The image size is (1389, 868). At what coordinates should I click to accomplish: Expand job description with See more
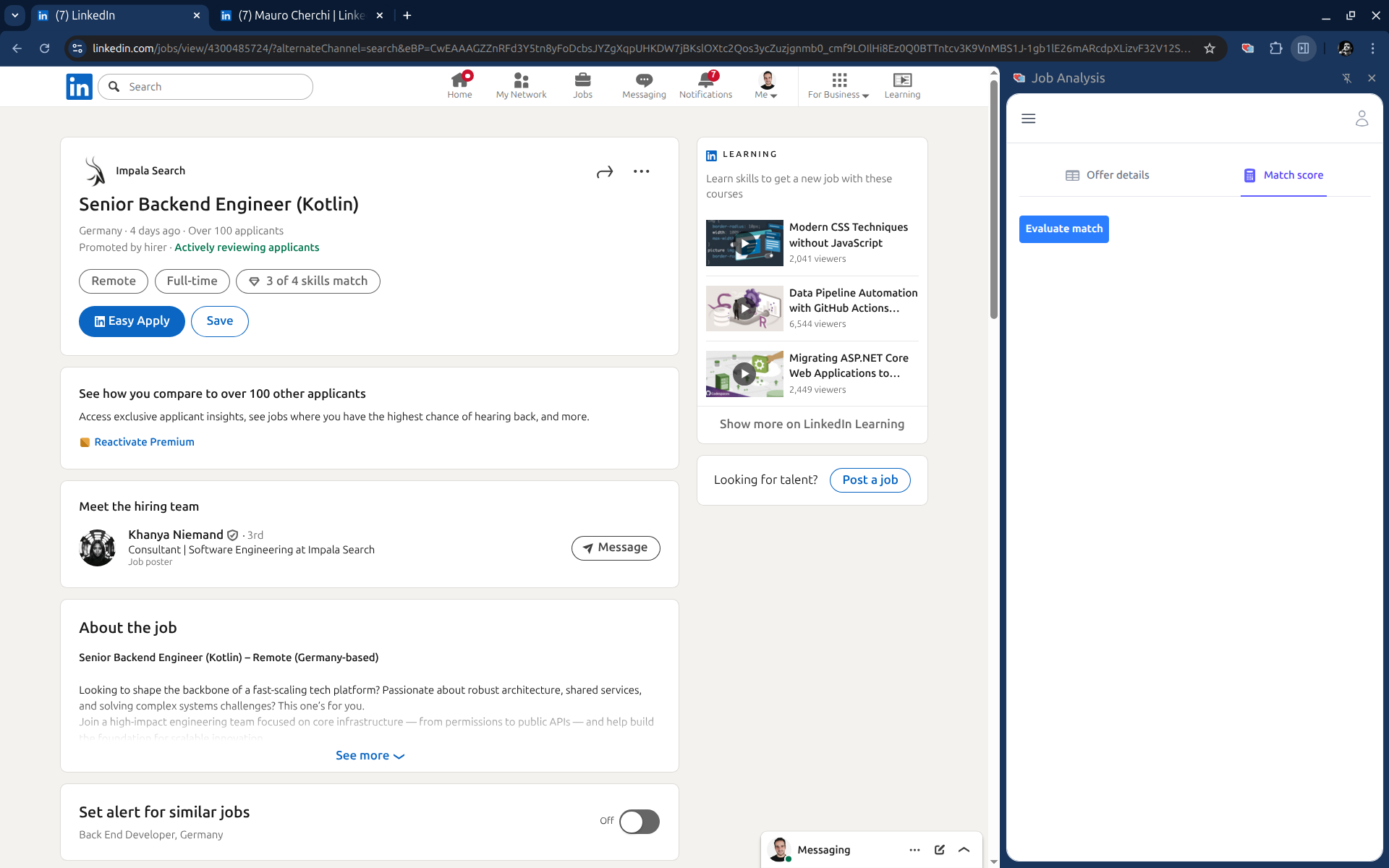click(370, 755)
